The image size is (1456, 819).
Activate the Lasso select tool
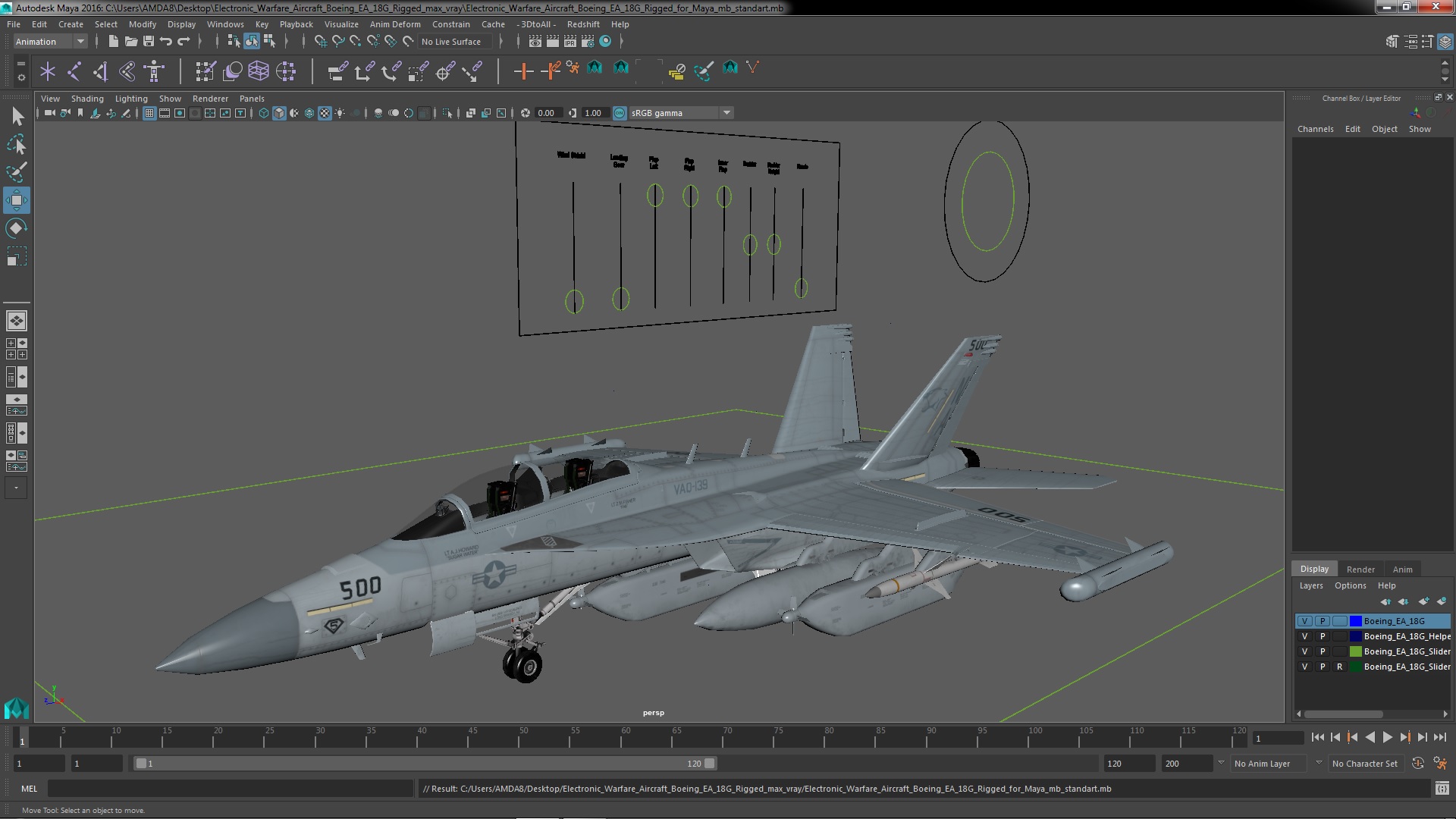pos(16,144)
